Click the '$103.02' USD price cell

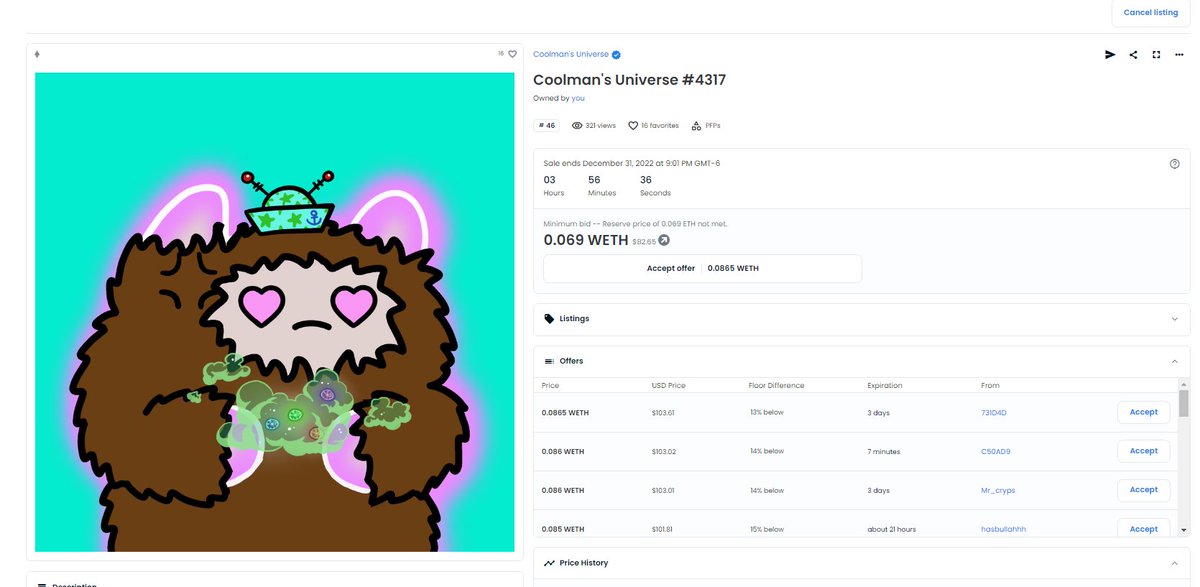pyautogui.click(x=664, y=451)
